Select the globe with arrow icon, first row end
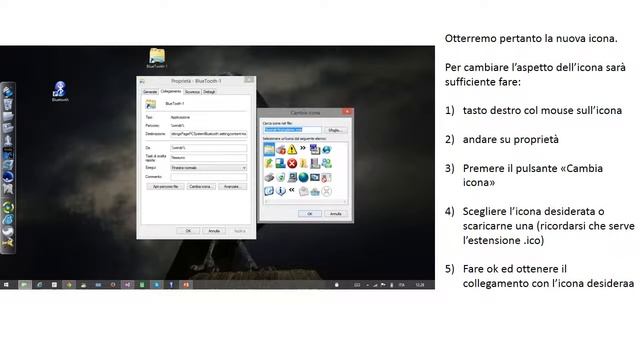The image size is (640, 360). coord(327,150)
